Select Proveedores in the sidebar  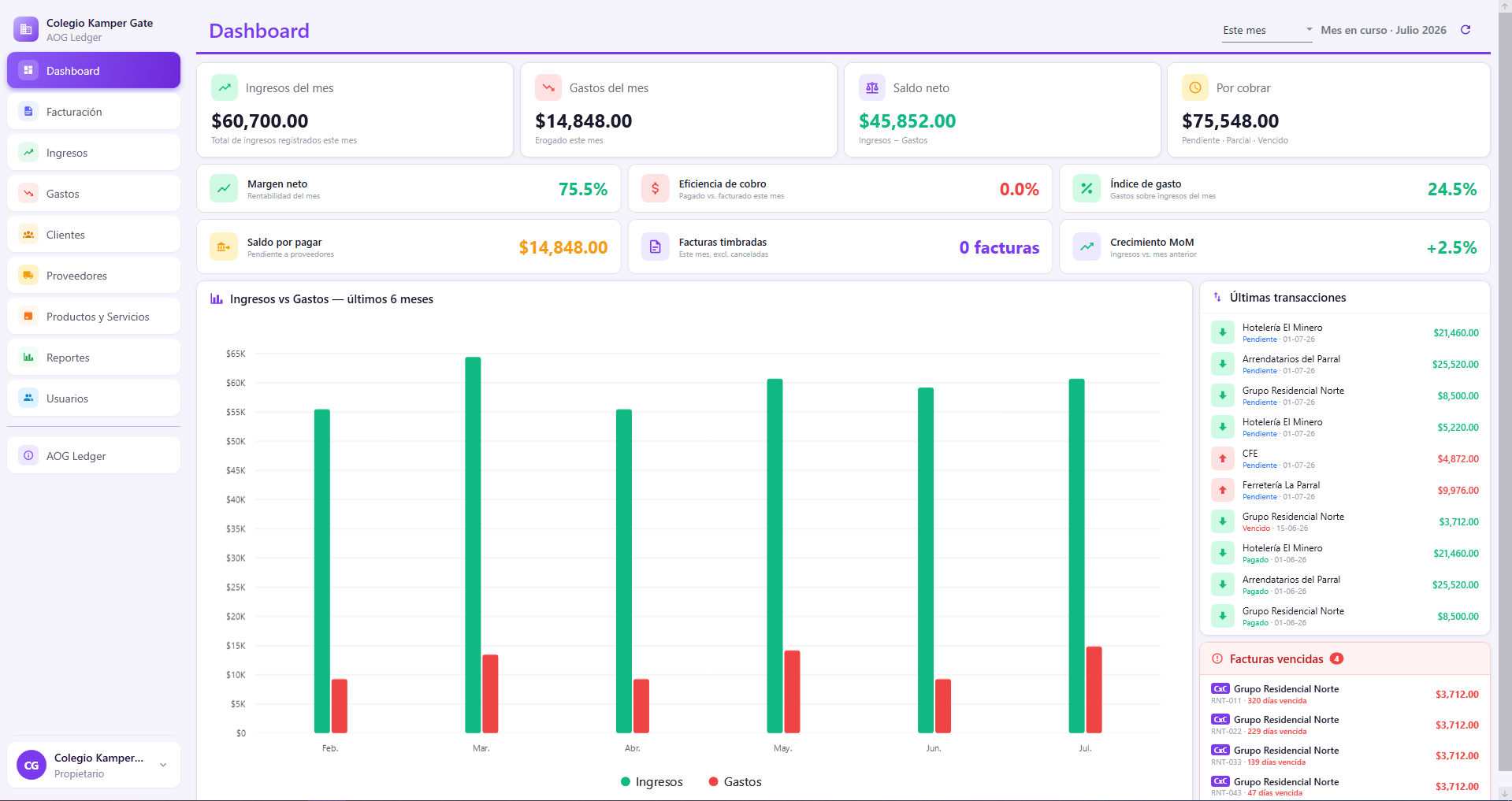pos(94,276)
